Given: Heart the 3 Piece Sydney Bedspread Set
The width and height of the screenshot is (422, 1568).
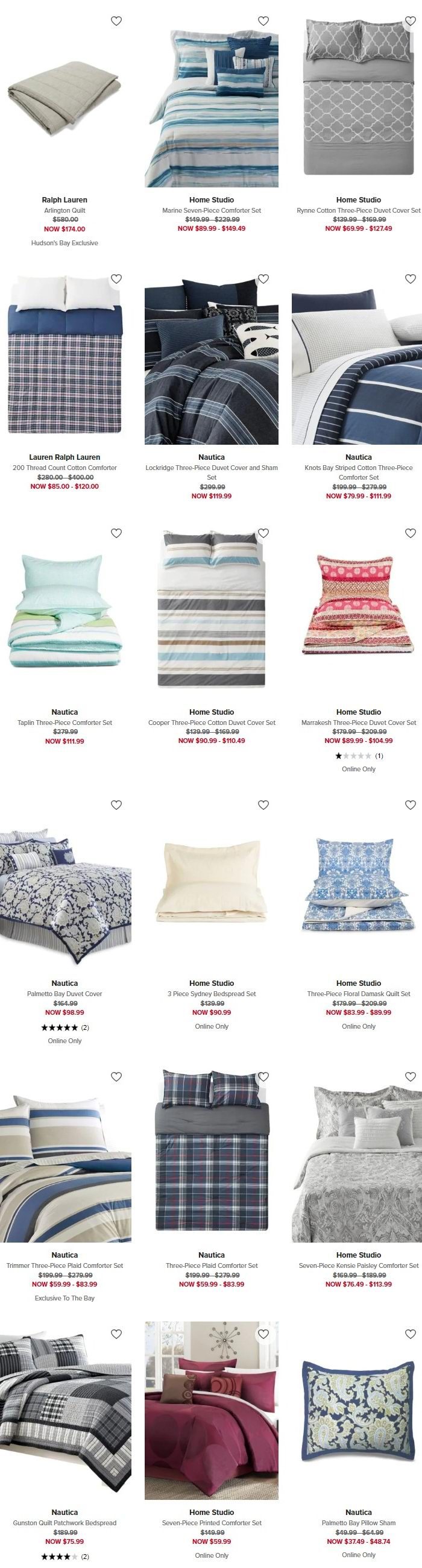Looking at the screenshot, I should click(x=263, y=804).
